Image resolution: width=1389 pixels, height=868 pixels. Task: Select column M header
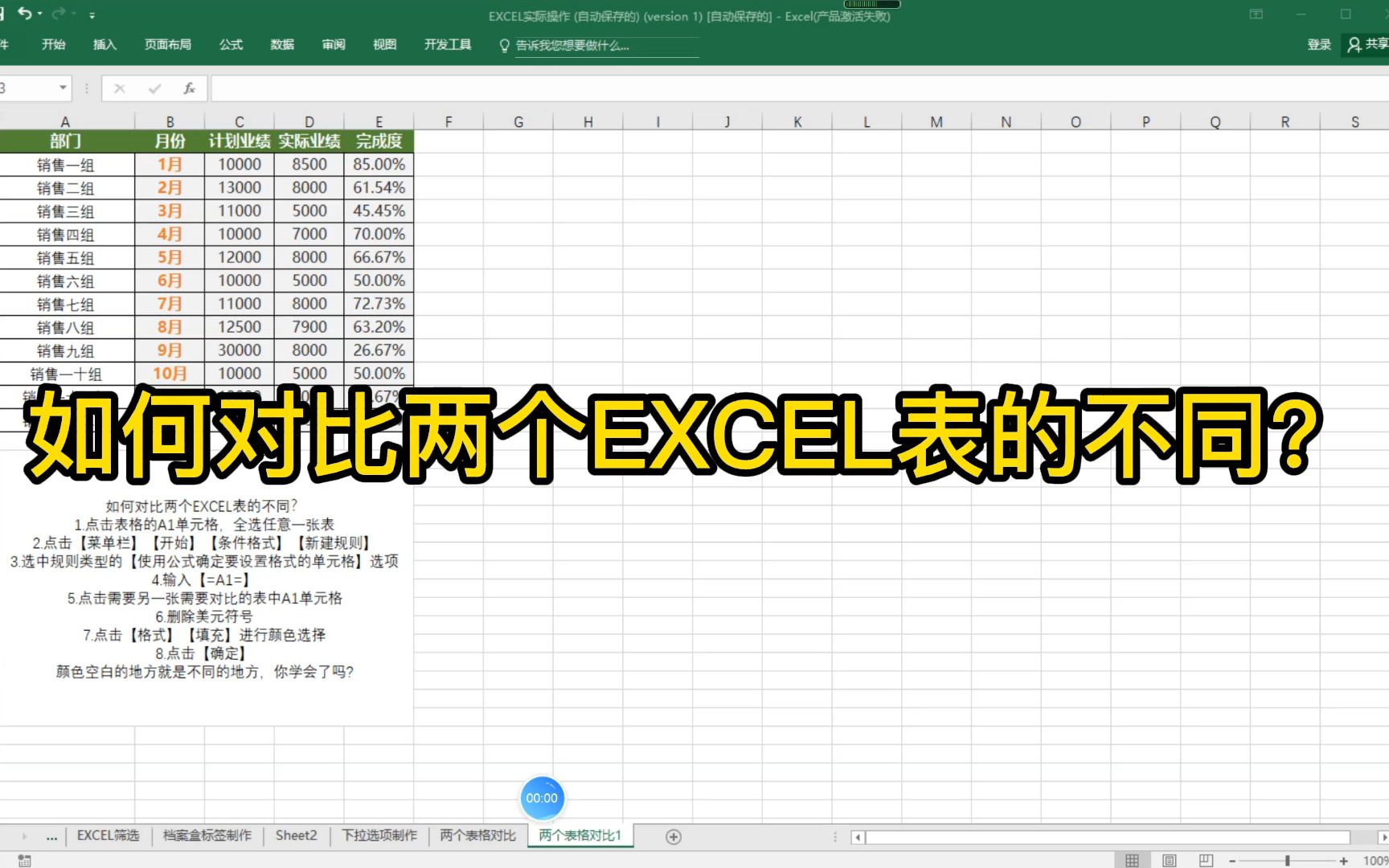(x=936, y=121)
